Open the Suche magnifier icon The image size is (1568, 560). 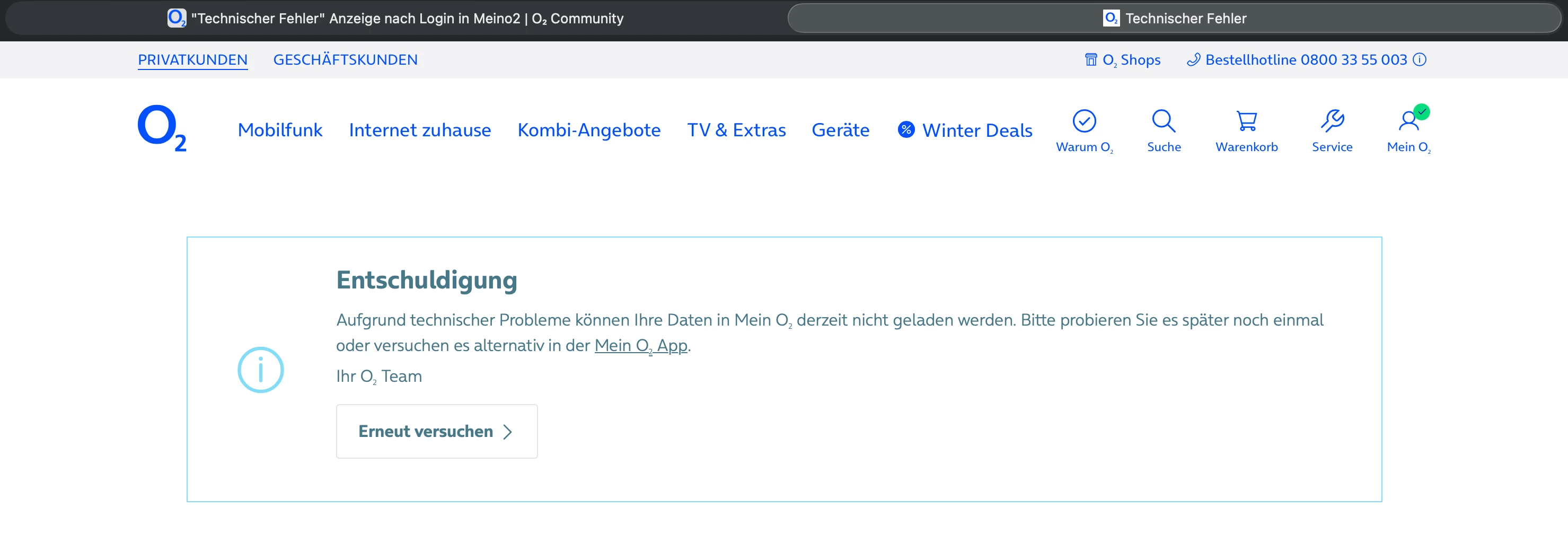[1164, 121]
